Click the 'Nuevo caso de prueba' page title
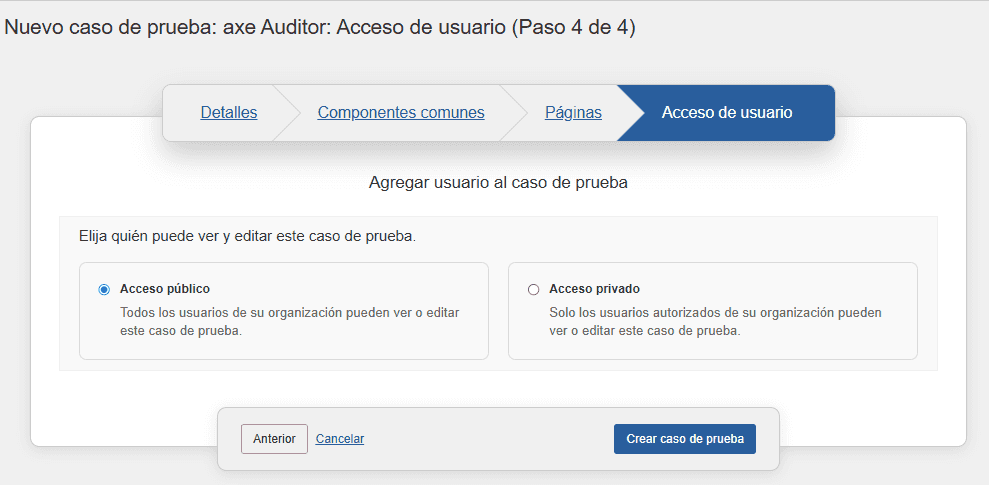The width and height of the screenshot is (989, 485). click(x=320, y=28)
